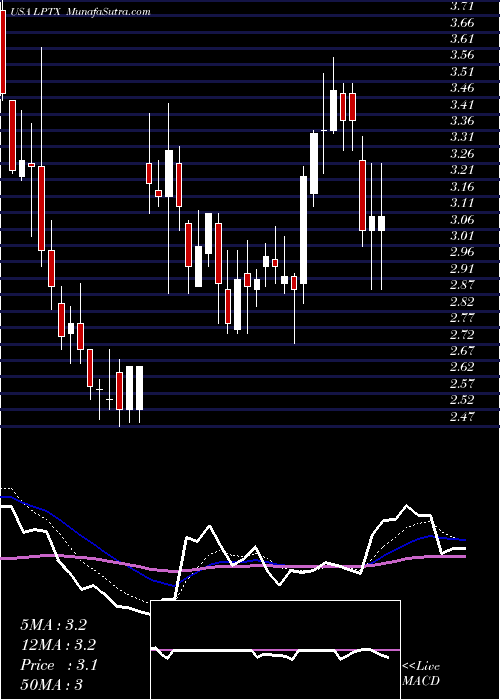Click the 2.67 price axis label
500x700 pixels.
point(462,351)
